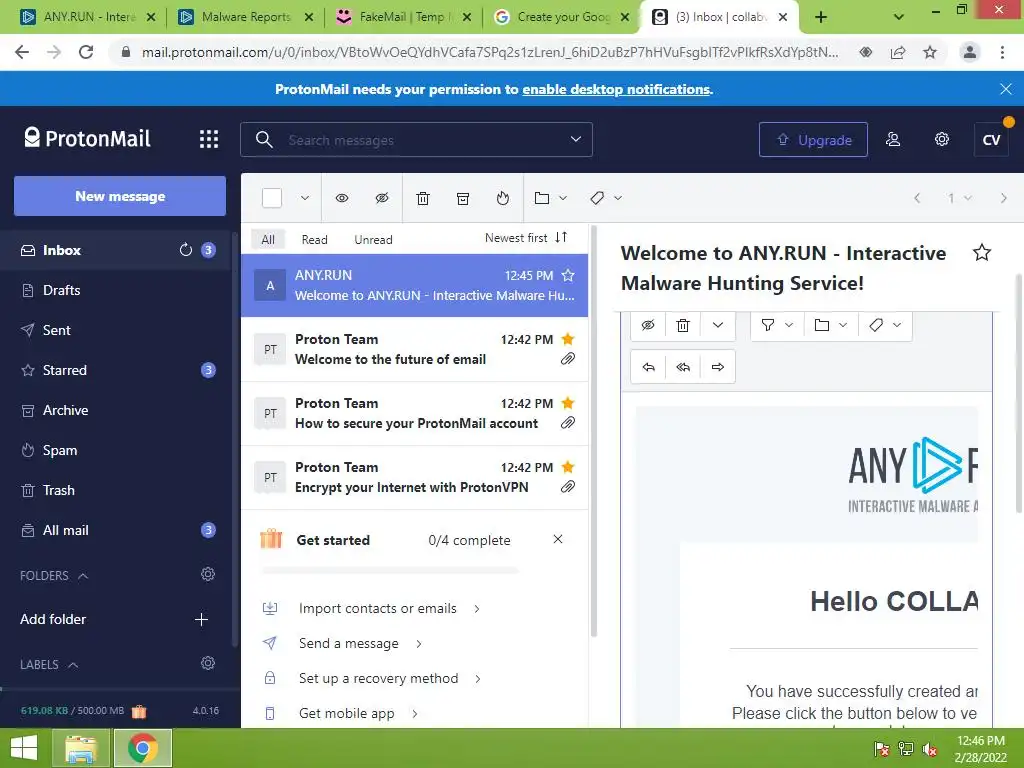This screenshot has width=1024, height=768.
Task: Trash the open message via message toolbar
Action: 683,325
